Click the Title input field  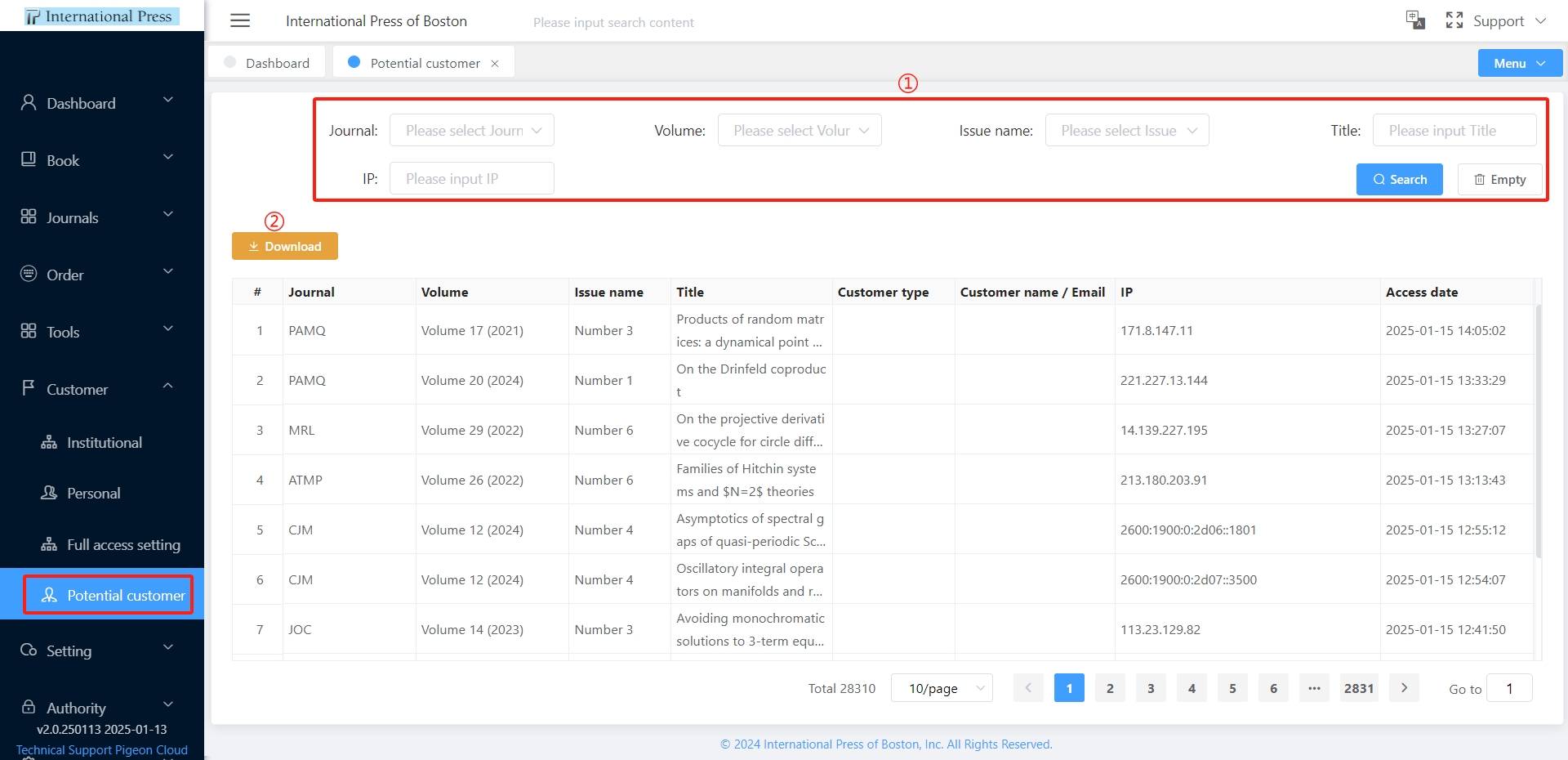coord(1454,130)
